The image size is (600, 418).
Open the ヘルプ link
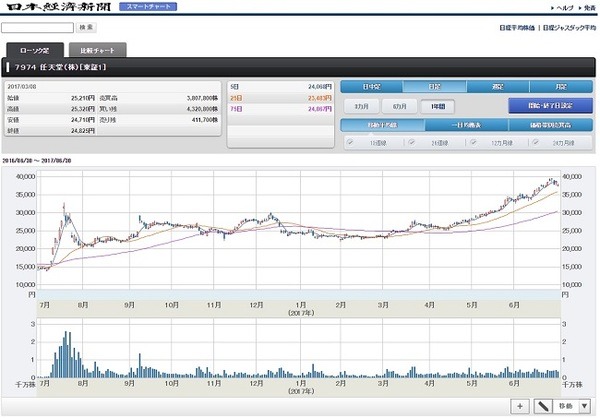[x=562, y=8]
